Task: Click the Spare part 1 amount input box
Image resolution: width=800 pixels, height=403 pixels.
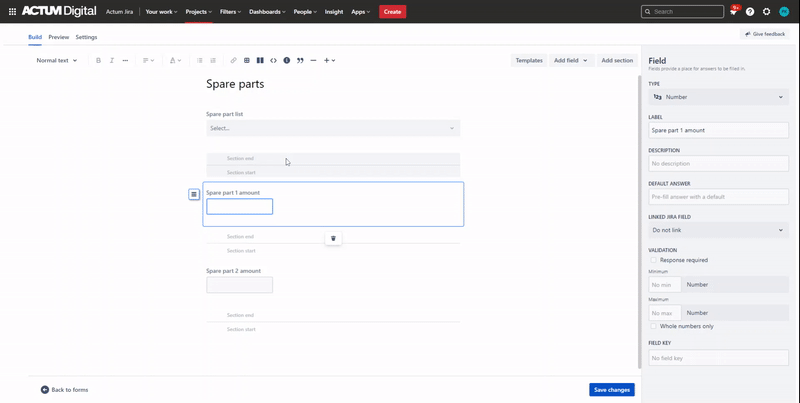Action: [x=239, y=207]
